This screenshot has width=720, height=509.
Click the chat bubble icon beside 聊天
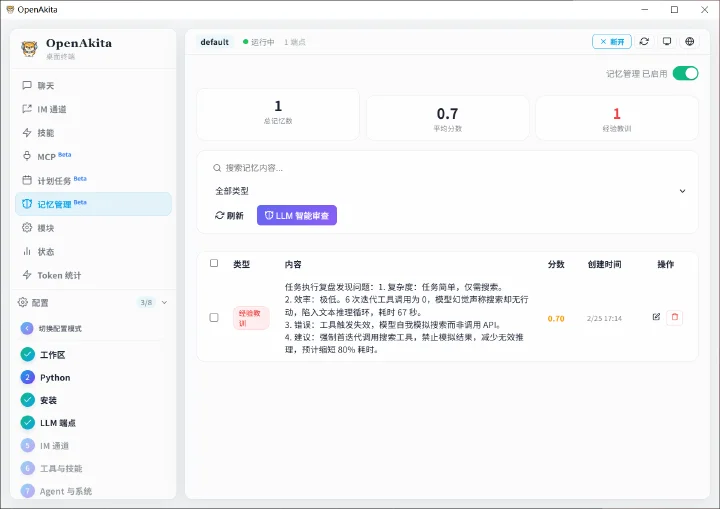[27, 85]
